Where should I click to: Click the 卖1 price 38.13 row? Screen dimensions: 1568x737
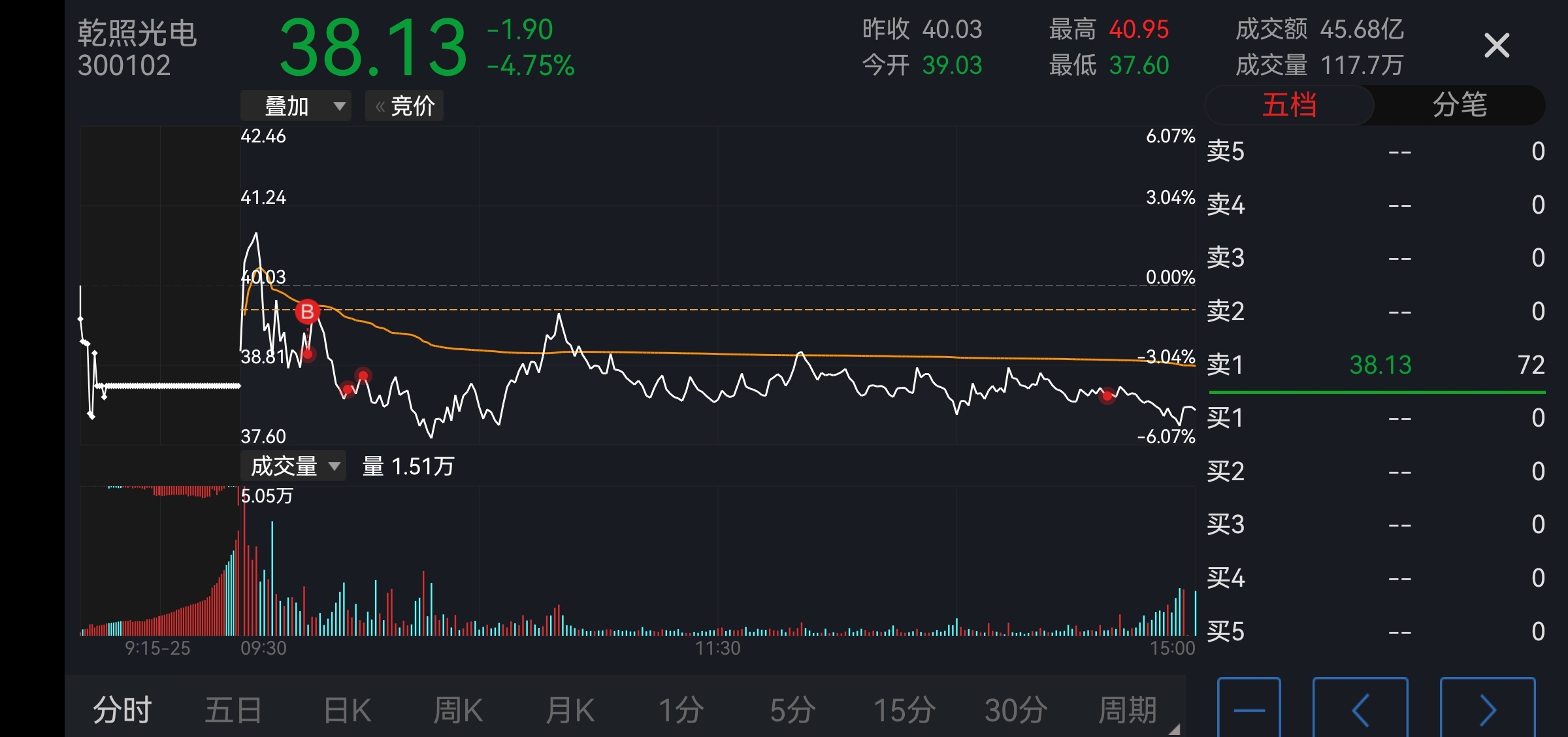1380,365
